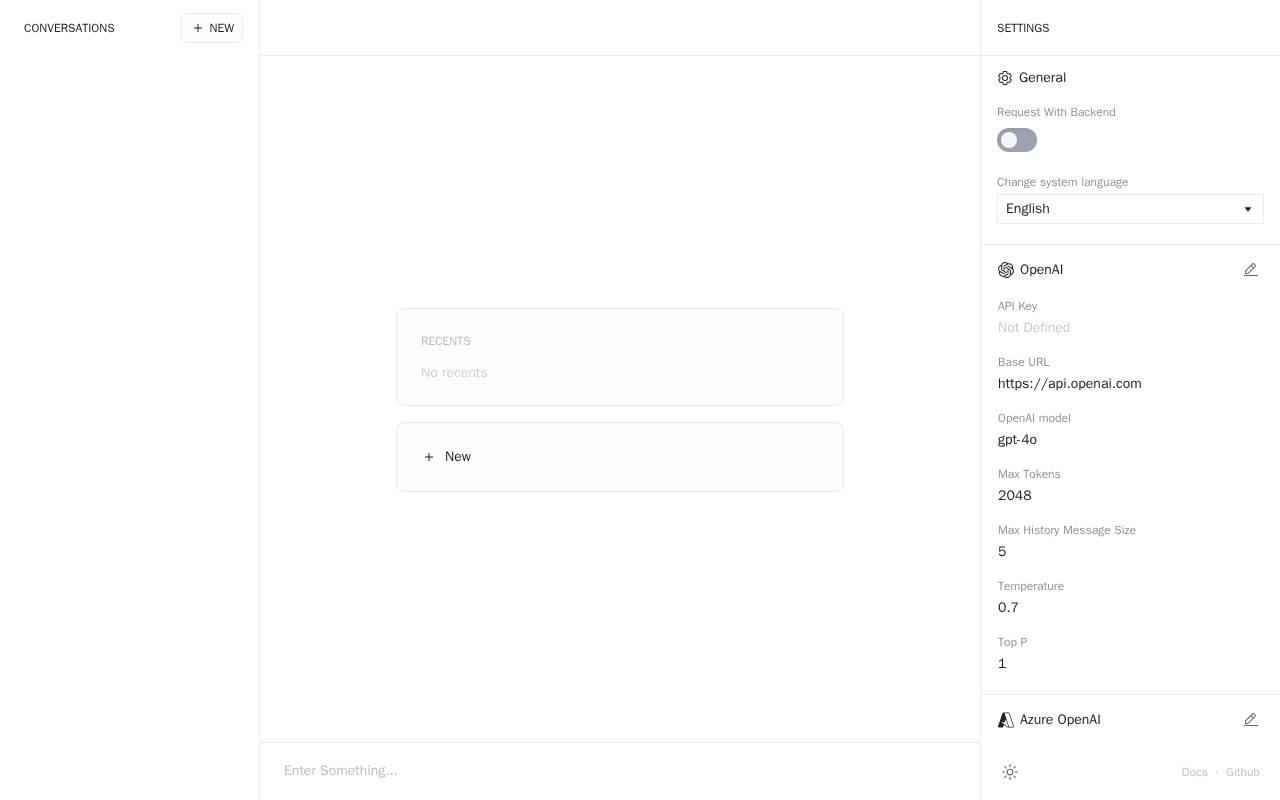Click the Azure OpenAI logo icon

pos(1006,720)
